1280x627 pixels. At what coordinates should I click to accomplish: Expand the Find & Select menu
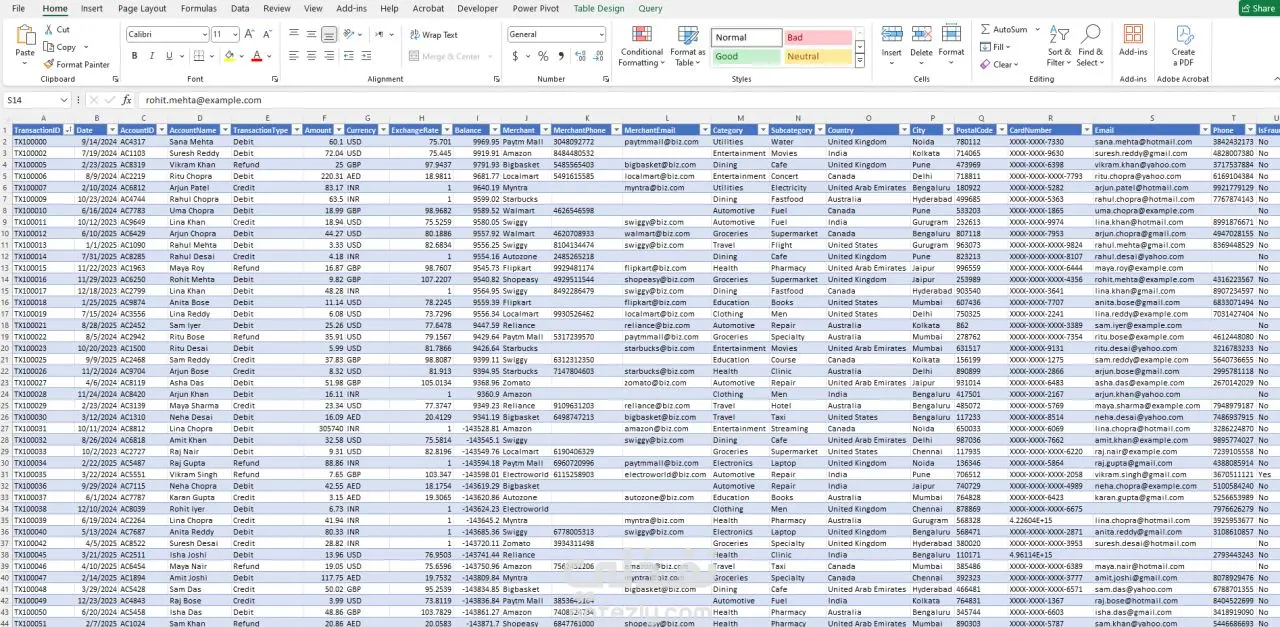click(x=1090, y=46)
